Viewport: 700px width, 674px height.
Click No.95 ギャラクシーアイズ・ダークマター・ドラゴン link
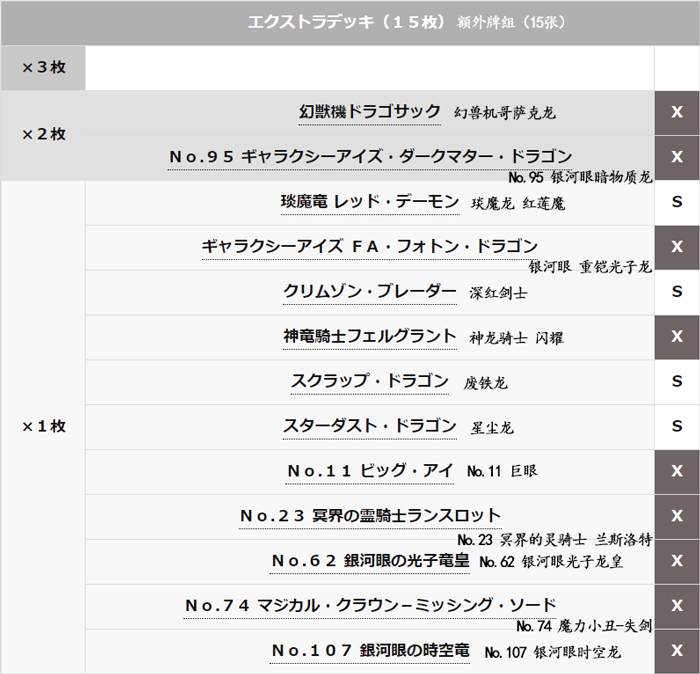[x=370, y=156]
